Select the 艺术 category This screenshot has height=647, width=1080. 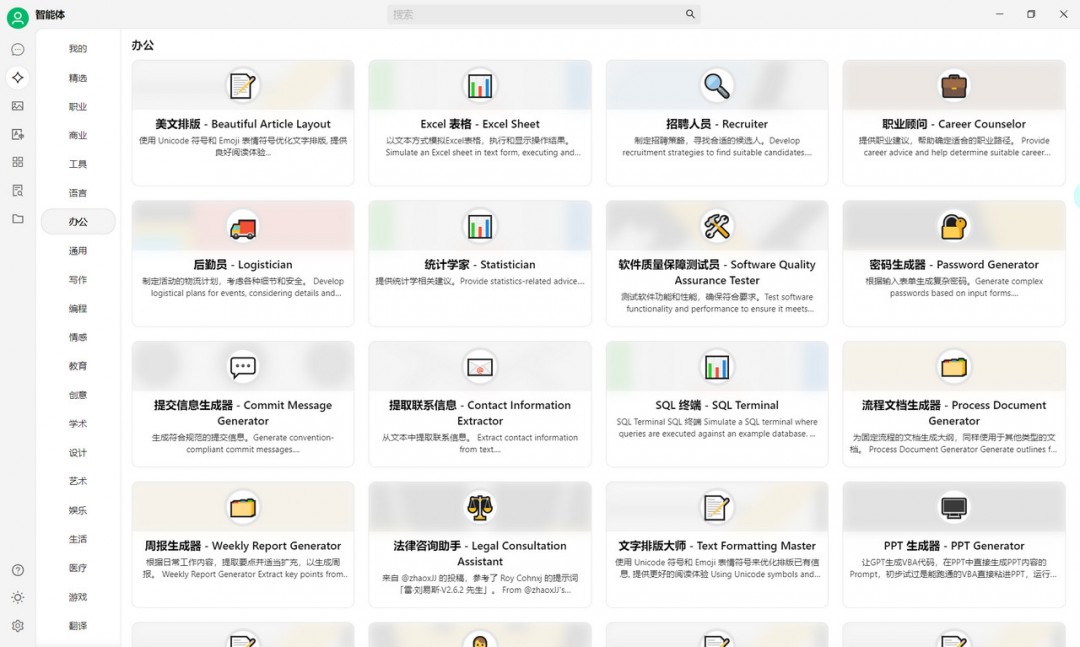pos(78,481)
